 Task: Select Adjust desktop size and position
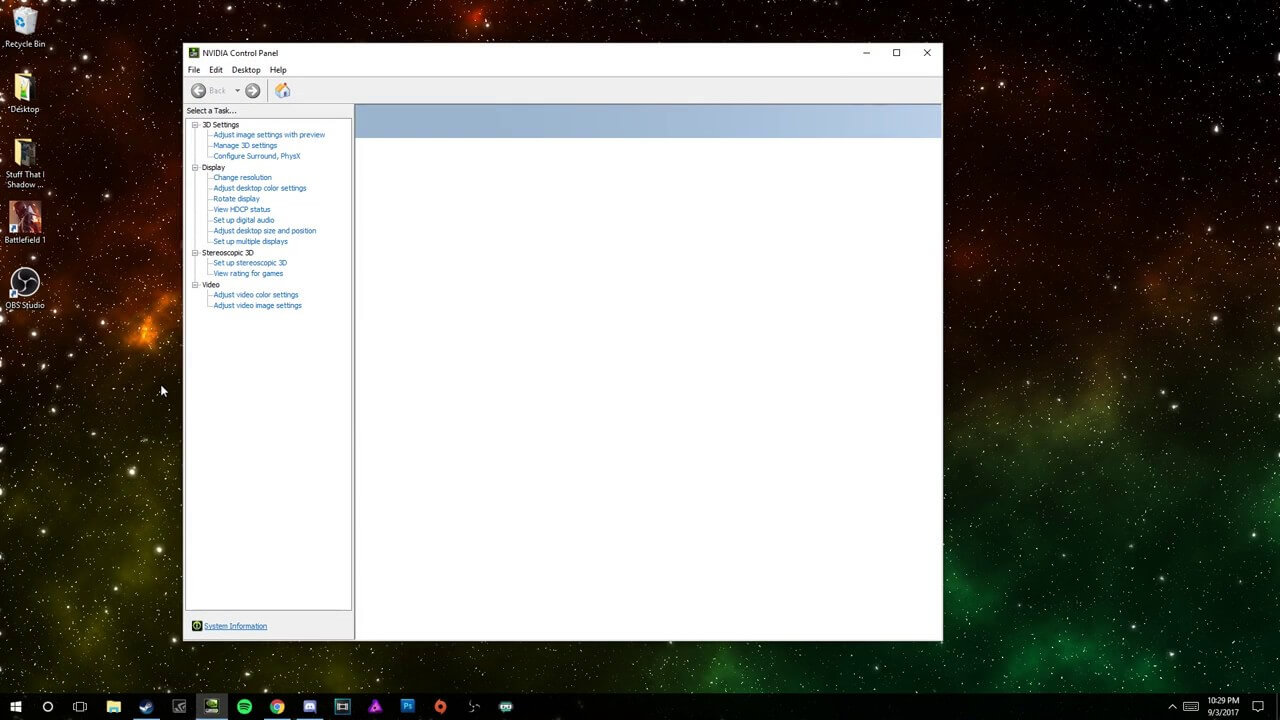pyautogui.click(x=265, y=231)
